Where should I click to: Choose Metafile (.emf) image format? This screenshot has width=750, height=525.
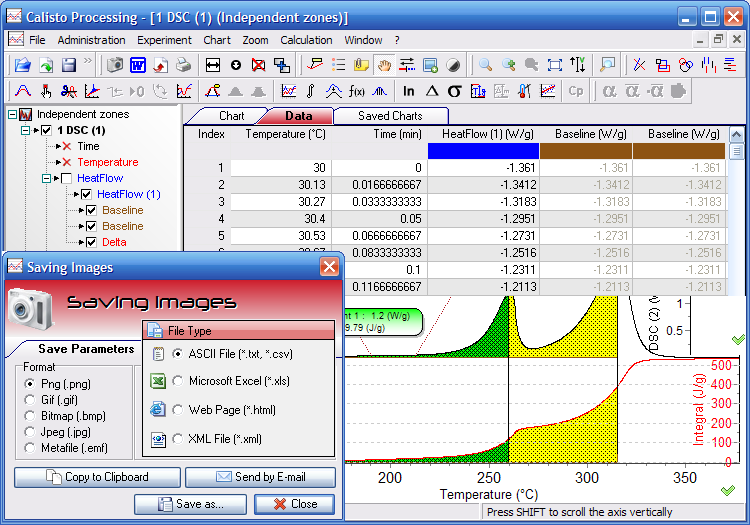pos(30,448)
